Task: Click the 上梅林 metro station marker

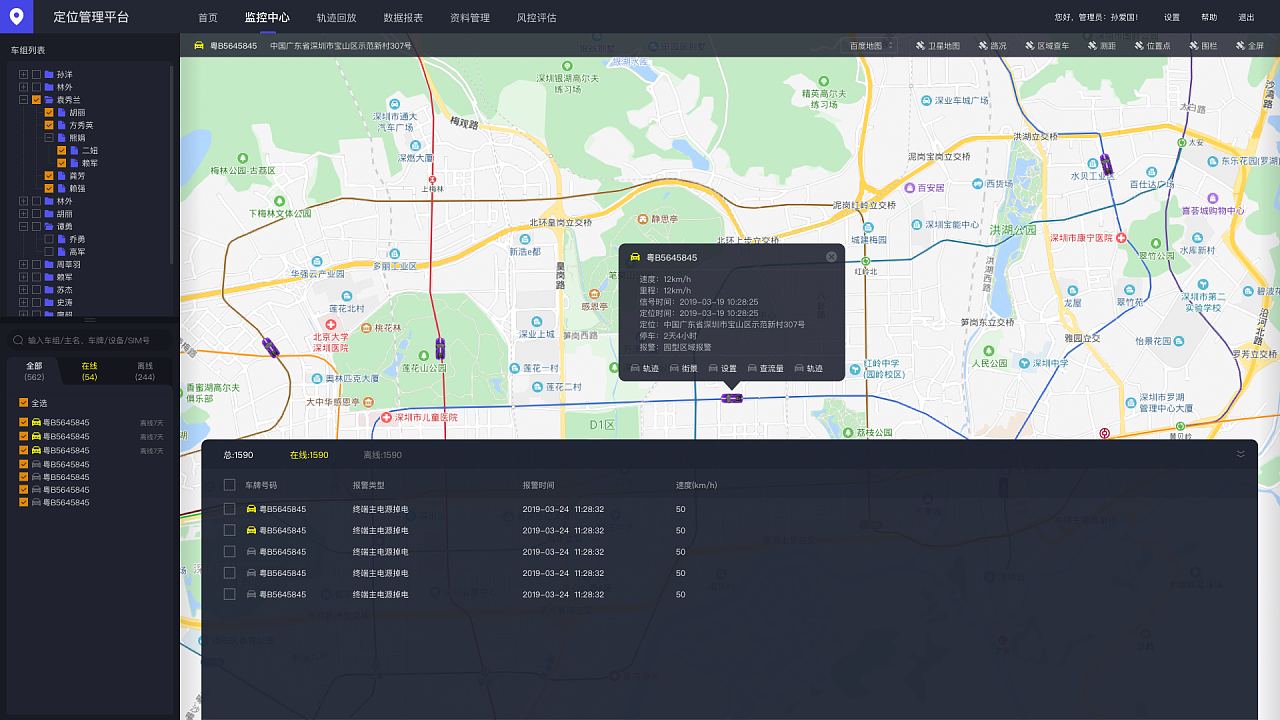Action: click(x=432, y=181)
